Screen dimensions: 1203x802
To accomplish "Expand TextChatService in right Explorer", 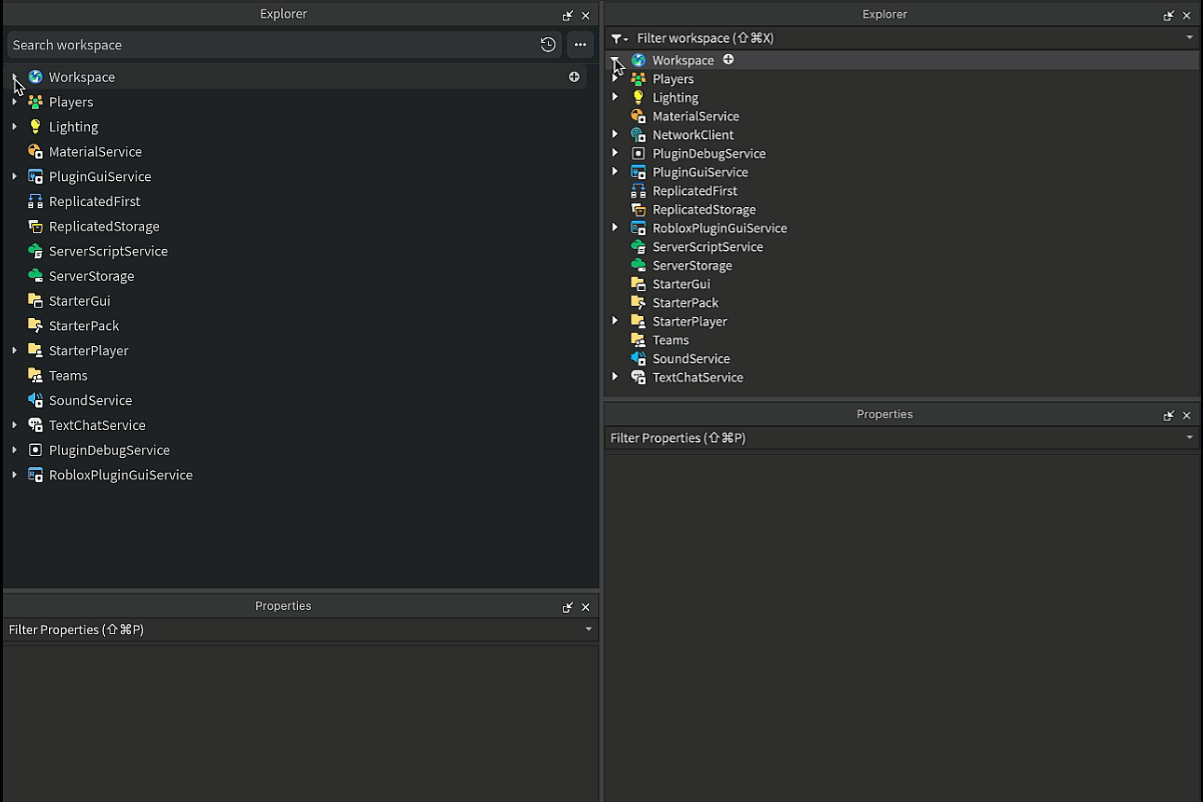I will [x=615, y=377].
